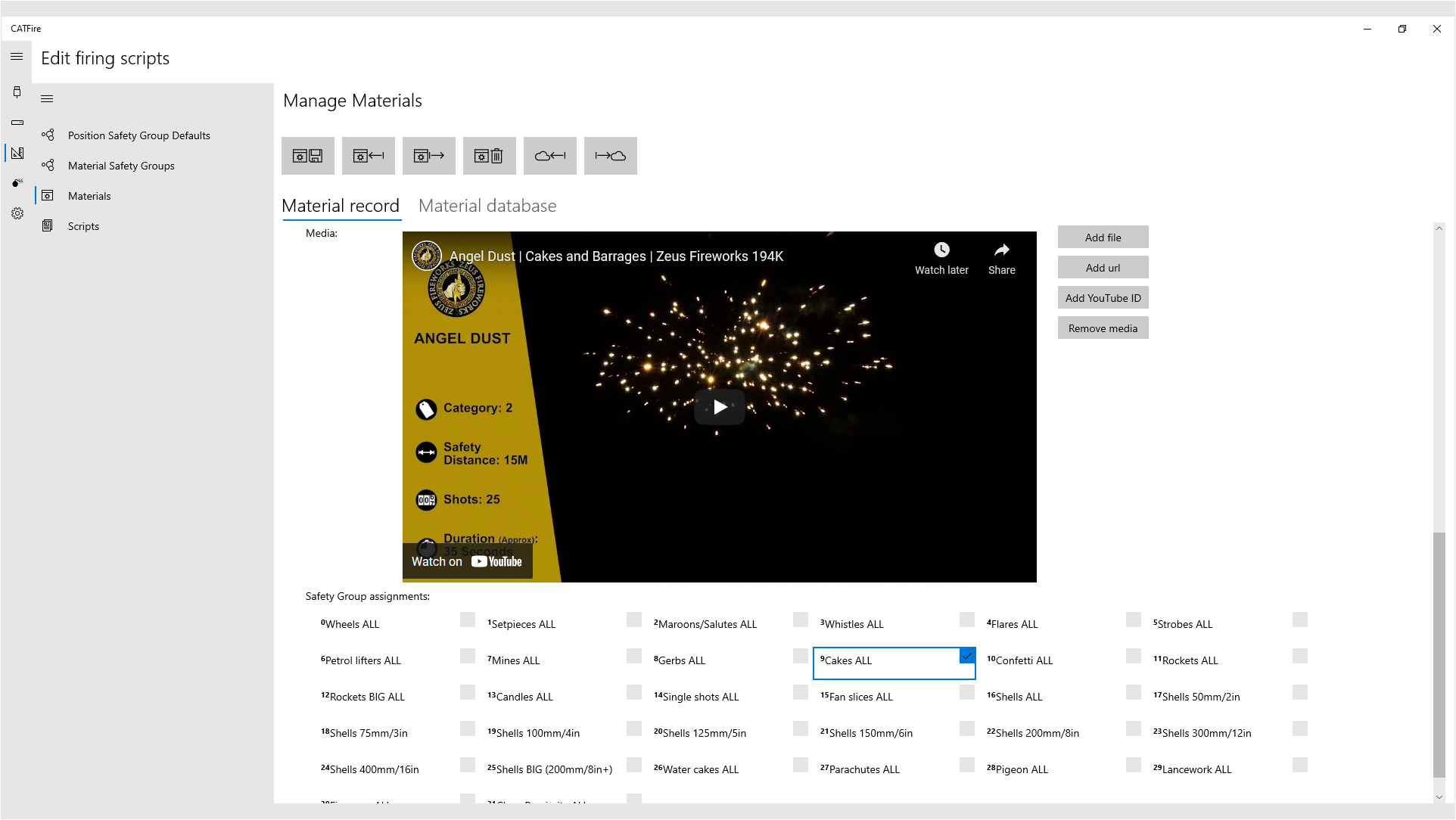Click the download from cloud icon
Viewport: 1456px width, 820px height.
pyautogui.click(x=549, y=156)
